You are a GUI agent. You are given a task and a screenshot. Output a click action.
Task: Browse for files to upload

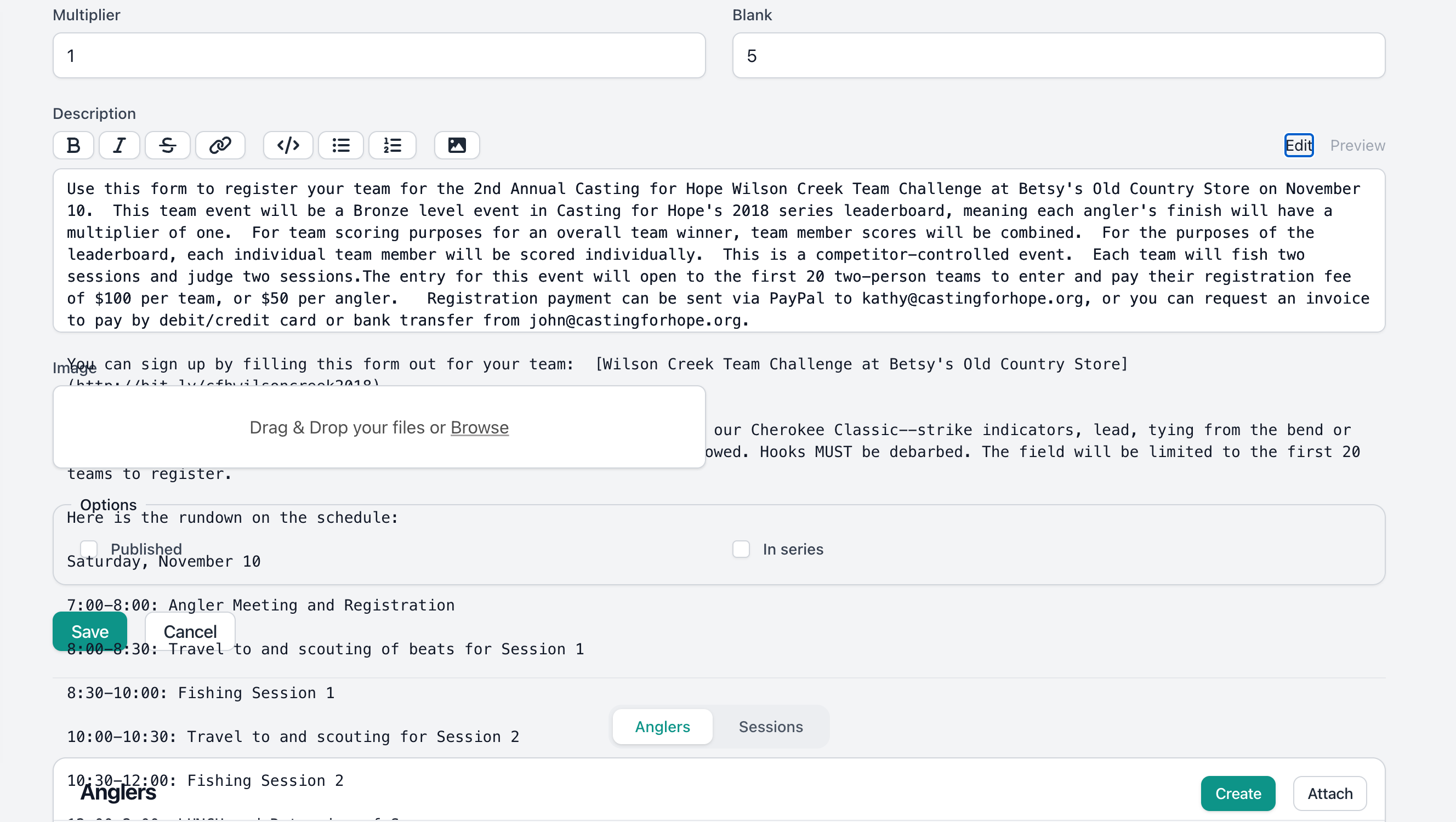click(x=479, y=427)
